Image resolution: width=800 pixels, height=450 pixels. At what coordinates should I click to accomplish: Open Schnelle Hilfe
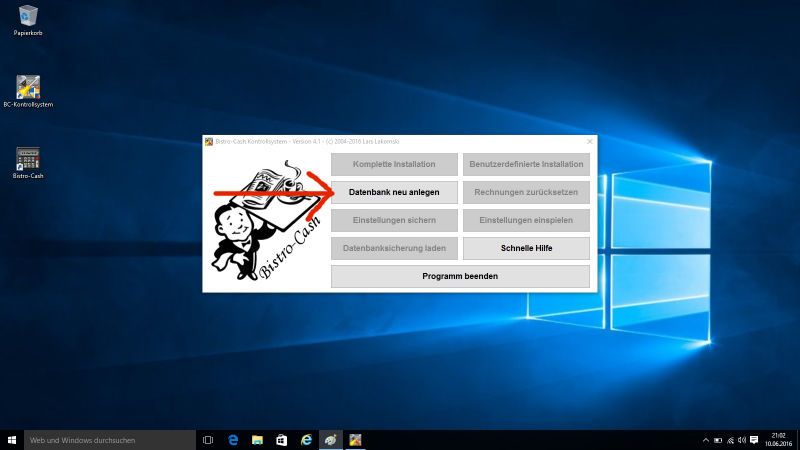[x=526, y=248]
